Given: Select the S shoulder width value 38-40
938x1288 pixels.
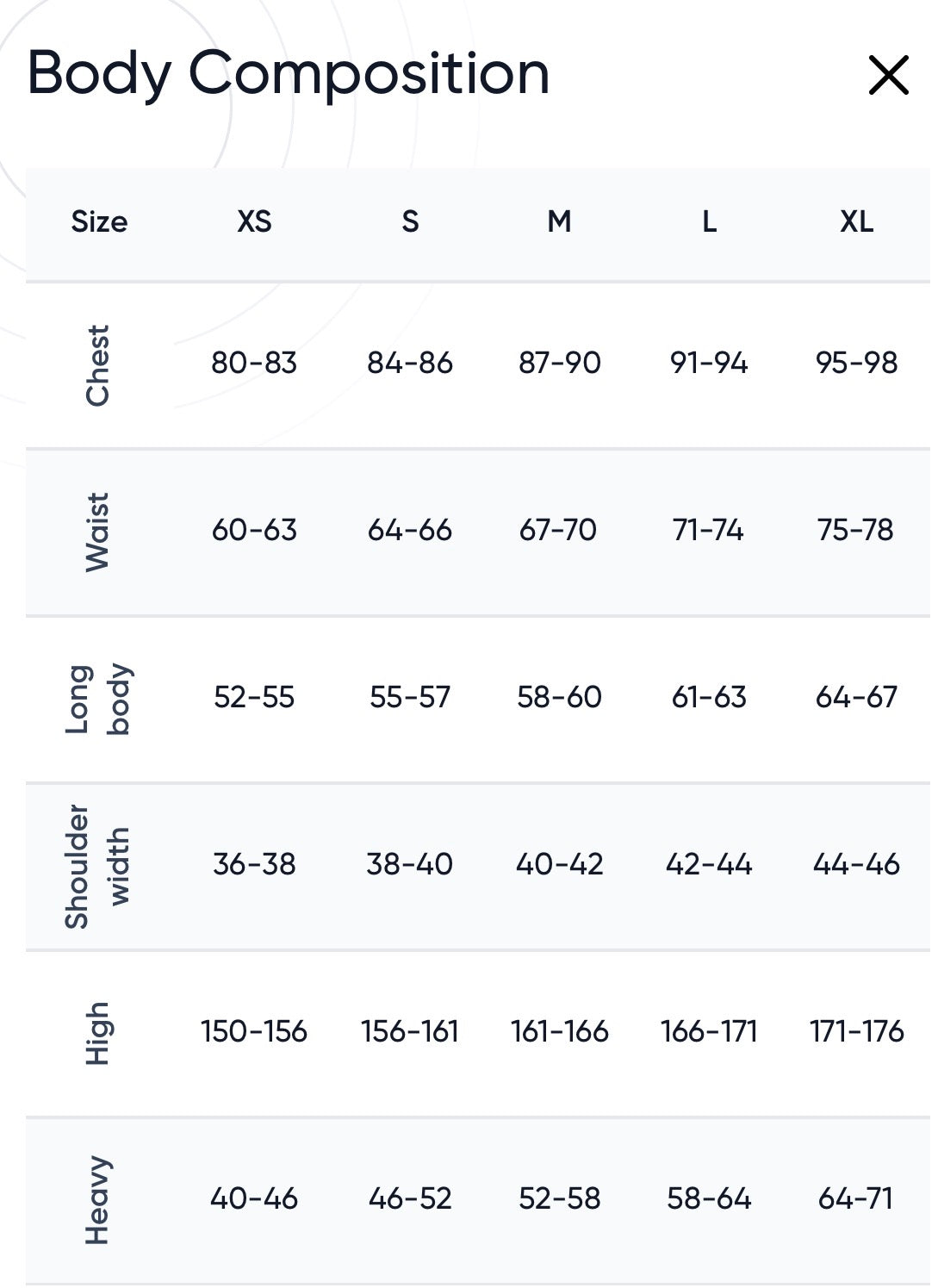Looking at the screenshot, I should [410, 864].
